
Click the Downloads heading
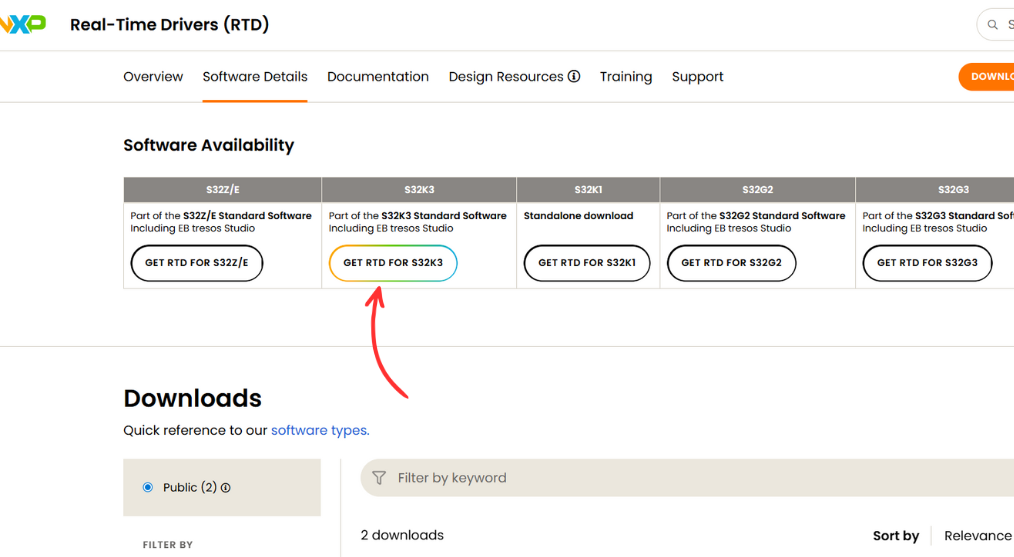click(193, 398)
